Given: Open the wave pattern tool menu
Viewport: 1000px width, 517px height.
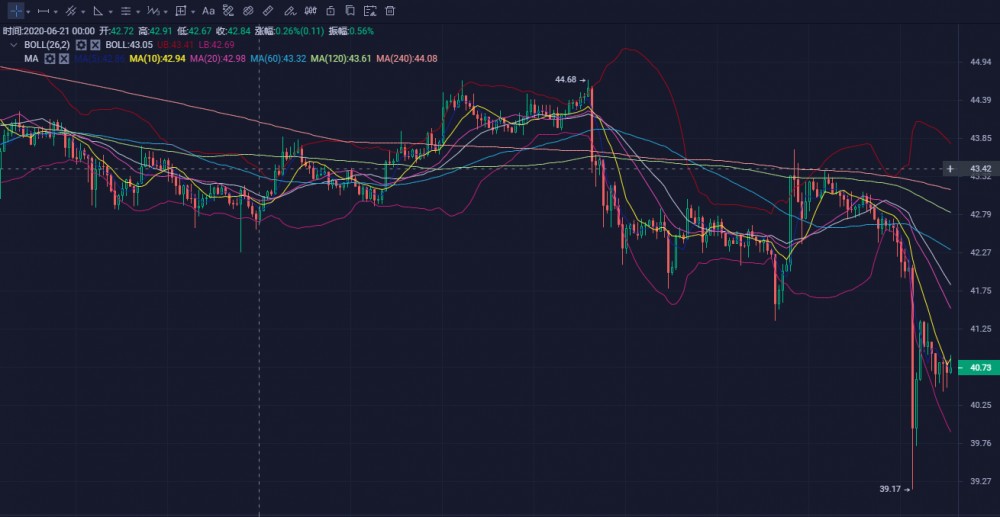Looking at the screenshot, I should (152, 11).
